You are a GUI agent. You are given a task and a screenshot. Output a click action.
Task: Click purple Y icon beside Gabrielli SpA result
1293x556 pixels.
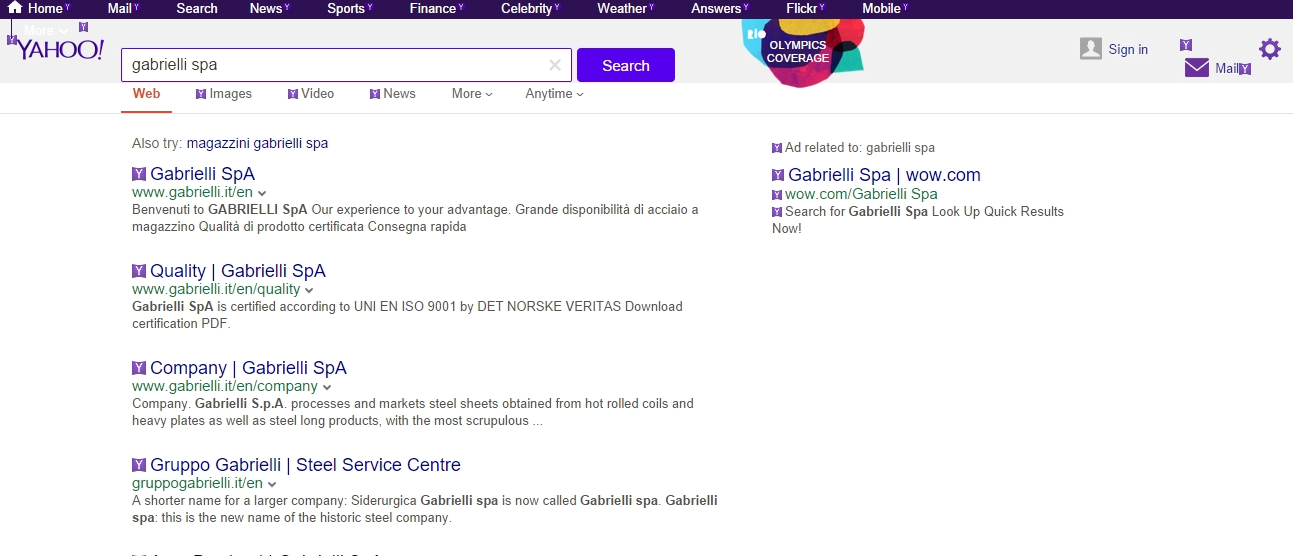(139, 174)
